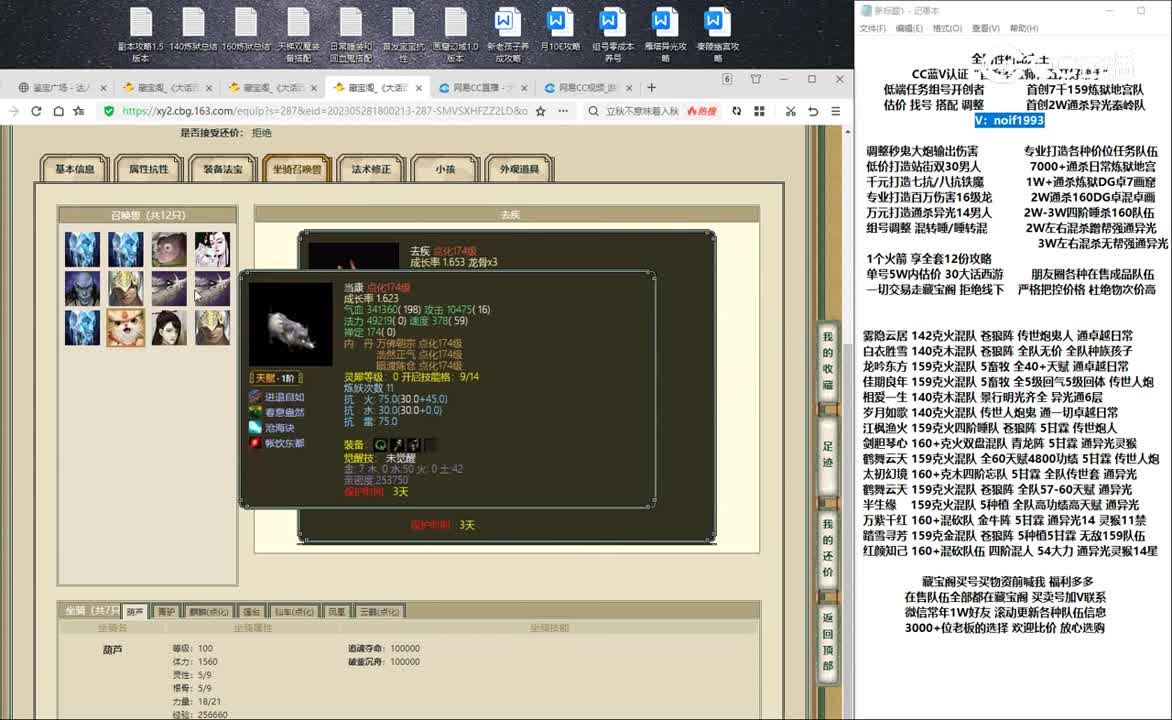
Task: Open the browser apps grid icon
Action: [x=759, y=111]
